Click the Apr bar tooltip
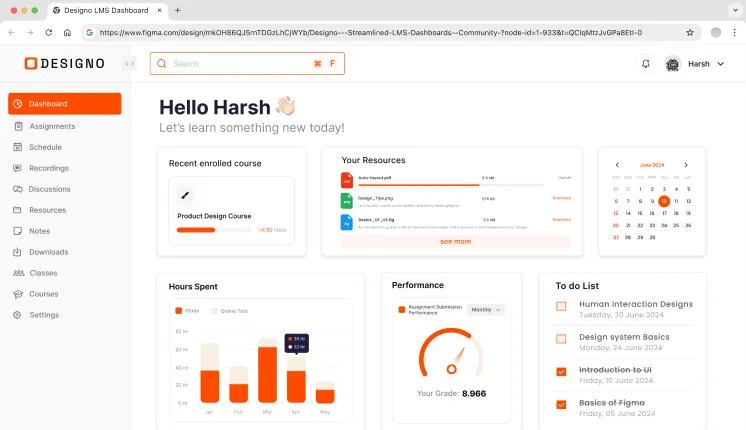 coord(296,343)
